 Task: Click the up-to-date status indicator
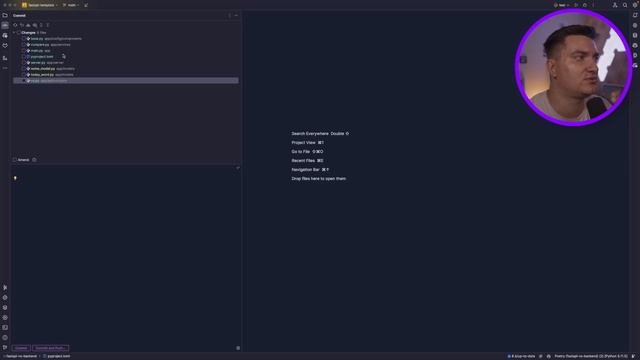click(x=521, y=356)
